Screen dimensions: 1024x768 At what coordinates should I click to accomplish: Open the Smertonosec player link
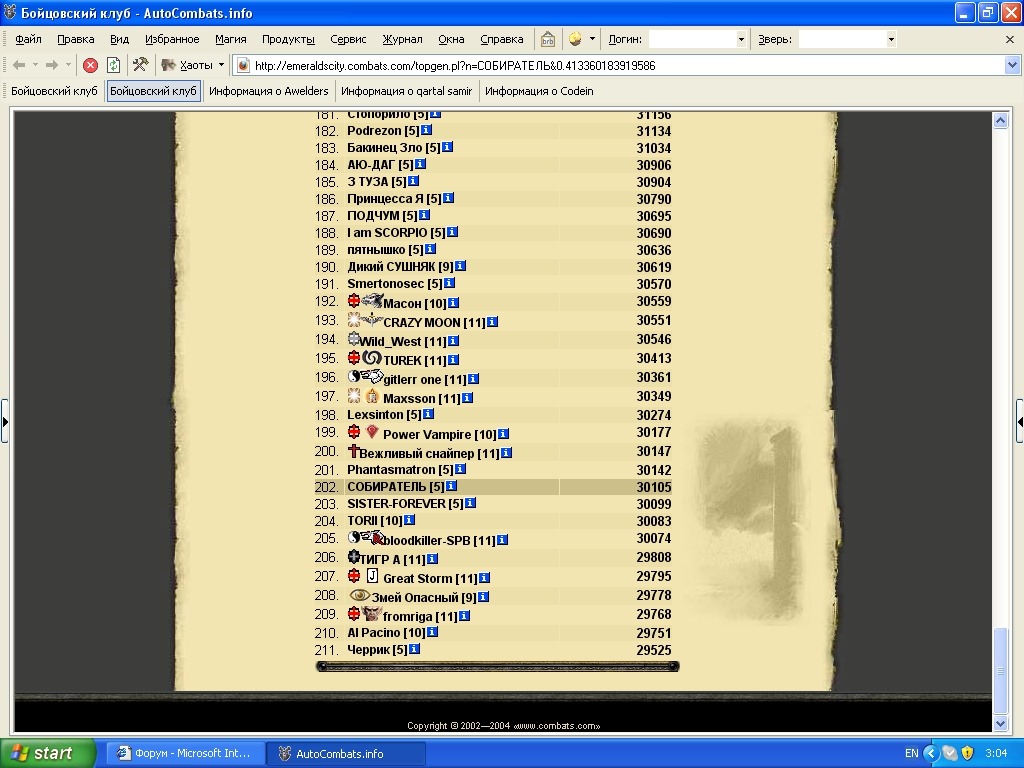(x=385, y=283)
